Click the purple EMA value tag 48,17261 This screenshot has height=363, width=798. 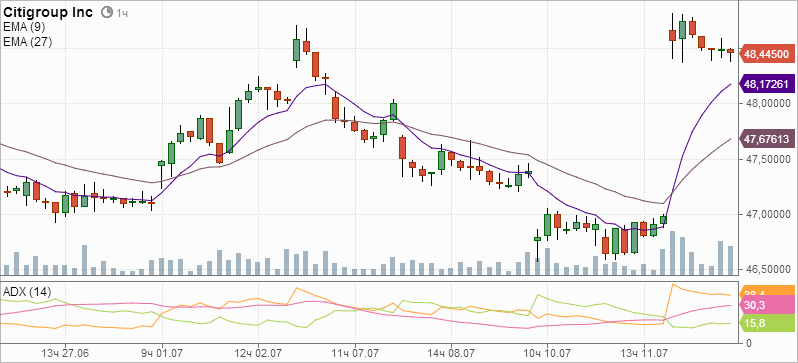pyautogui.click(x=766, y=83)
